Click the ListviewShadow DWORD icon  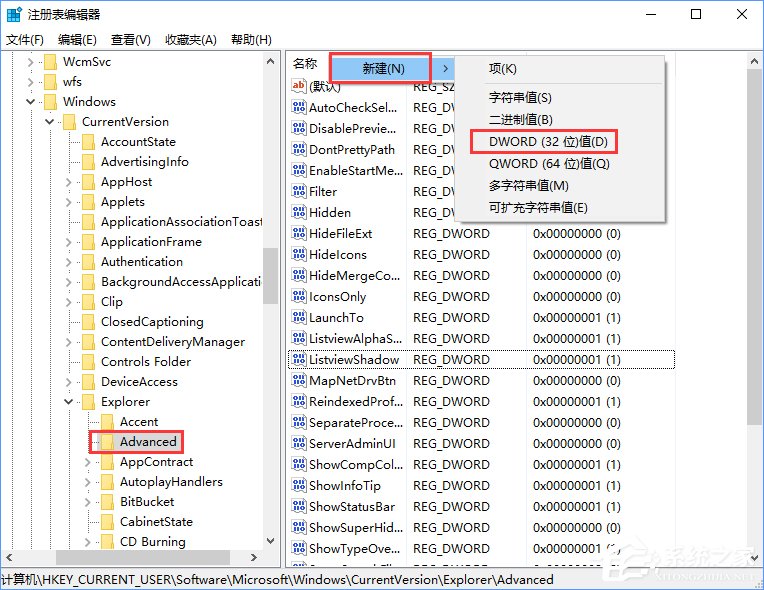coord(298,360)
